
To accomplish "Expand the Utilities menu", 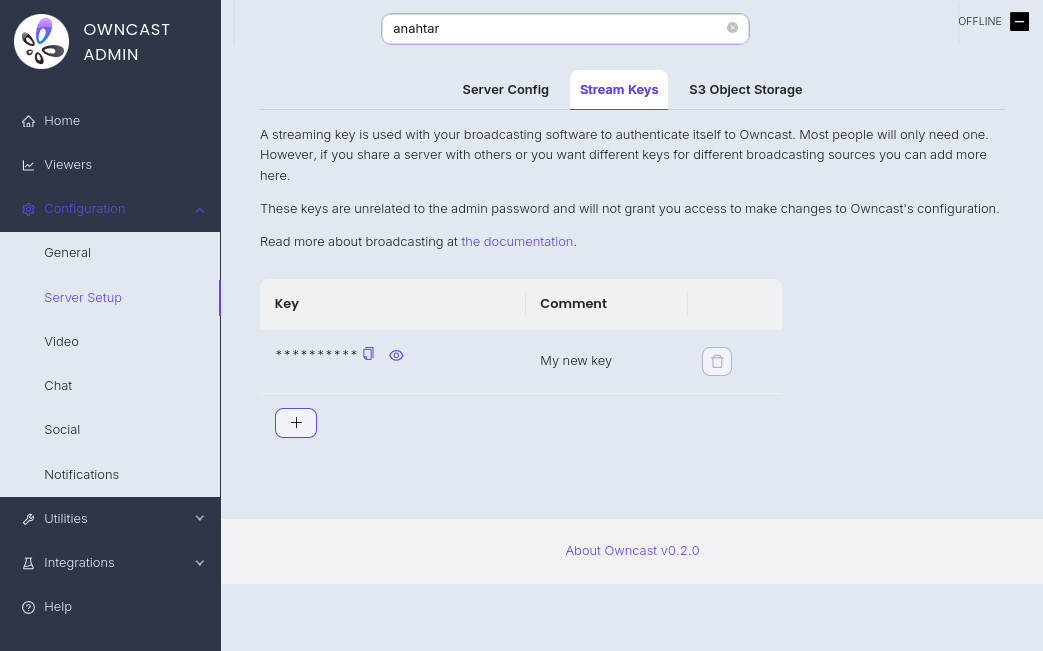I will click(x=200, y=519).
